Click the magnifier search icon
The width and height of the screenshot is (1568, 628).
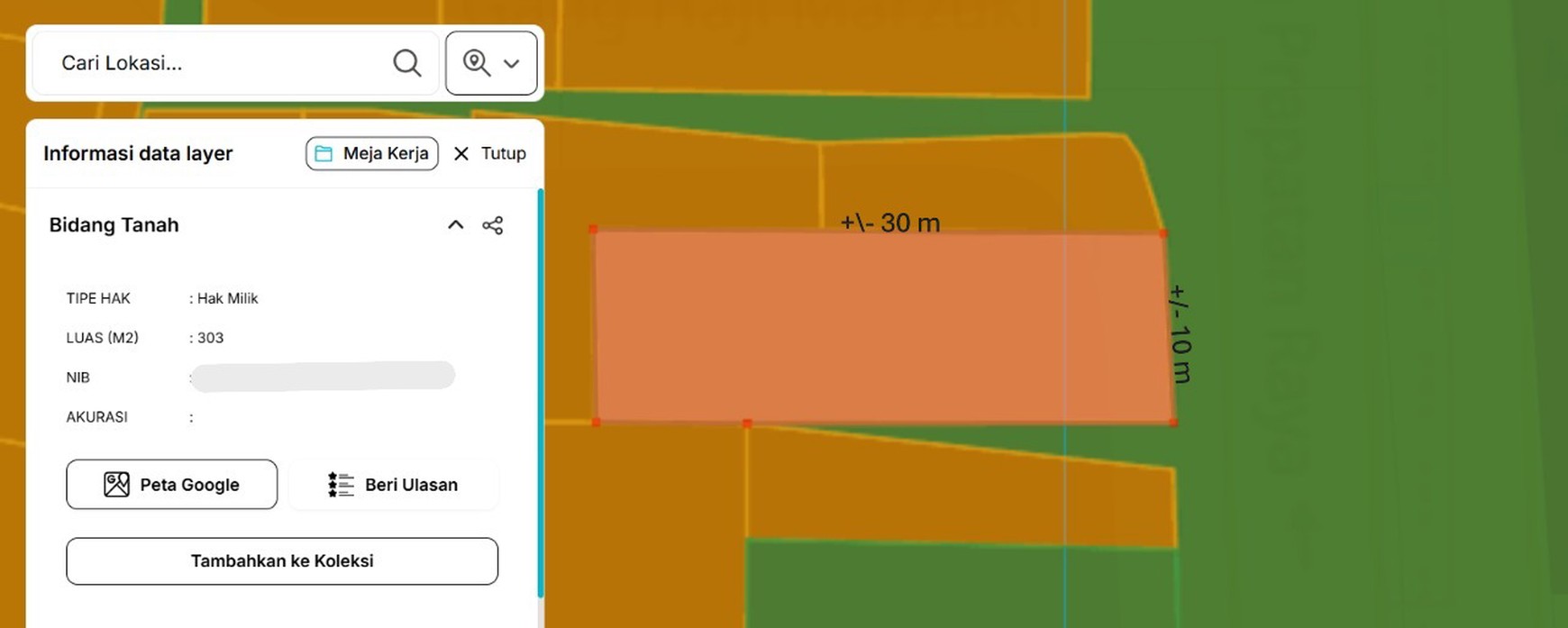(407, 63)
